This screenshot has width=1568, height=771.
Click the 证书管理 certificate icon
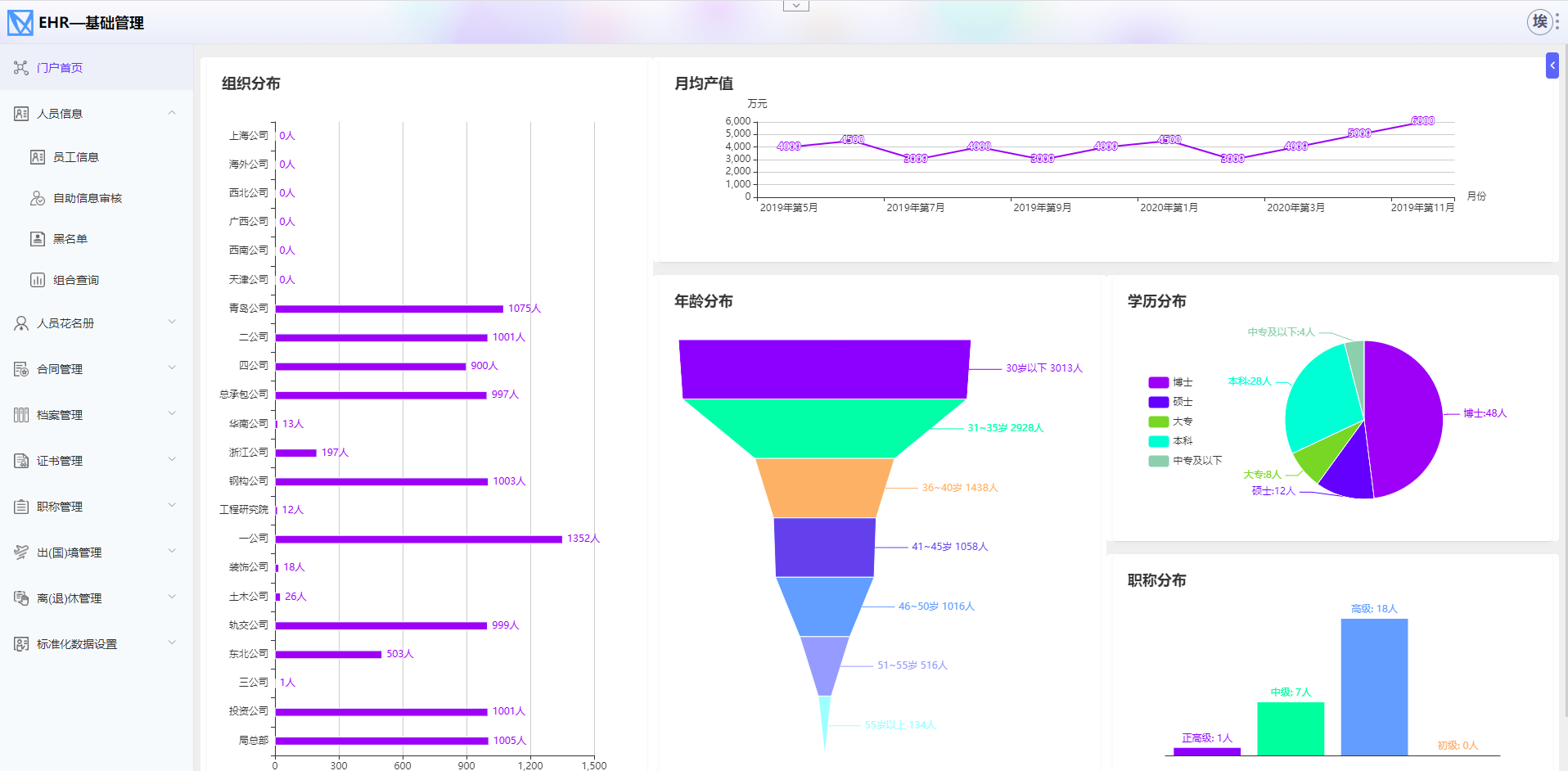(x=21, y=461)
